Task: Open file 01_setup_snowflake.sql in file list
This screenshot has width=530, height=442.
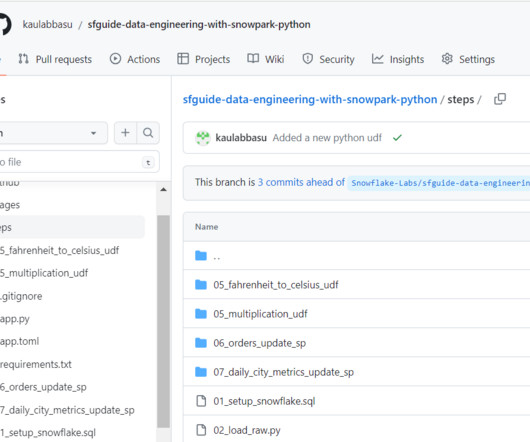Action: point(264,401)
